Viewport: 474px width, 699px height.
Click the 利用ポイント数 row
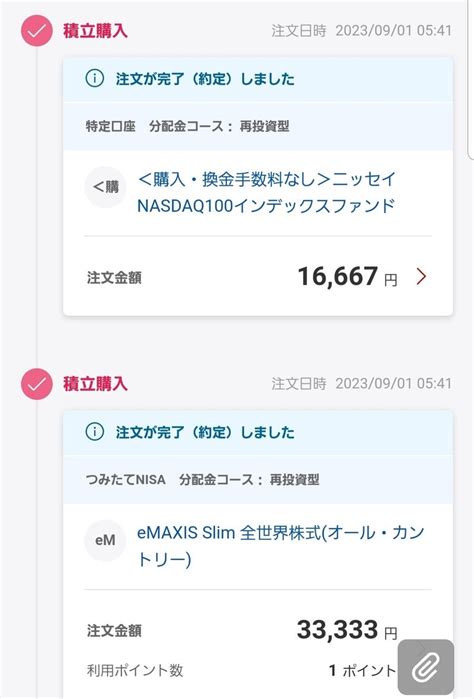click(x=241, y=670)
